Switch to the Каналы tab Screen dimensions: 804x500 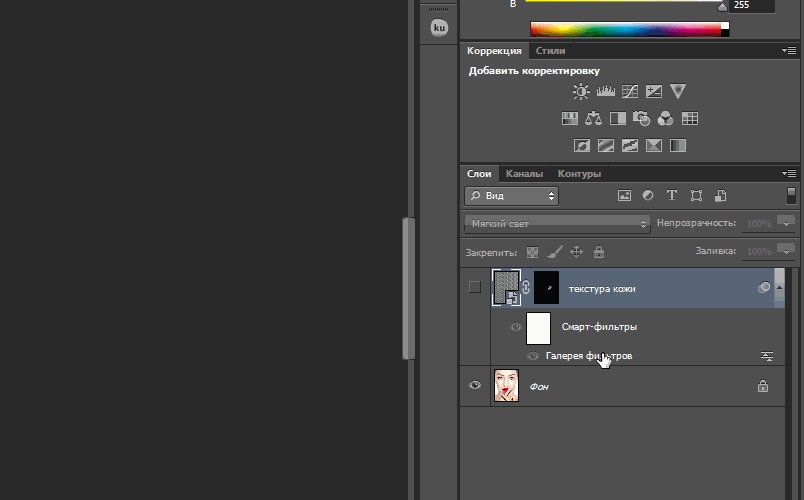524,173
